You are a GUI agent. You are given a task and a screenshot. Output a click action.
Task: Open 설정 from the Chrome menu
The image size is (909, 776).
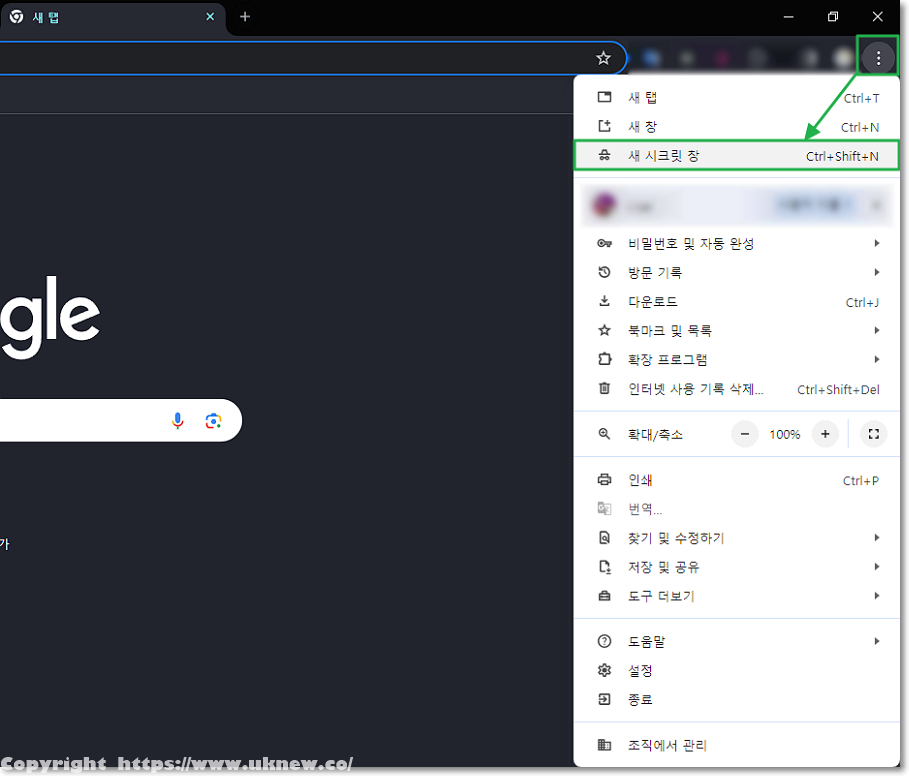pos(640,670)
